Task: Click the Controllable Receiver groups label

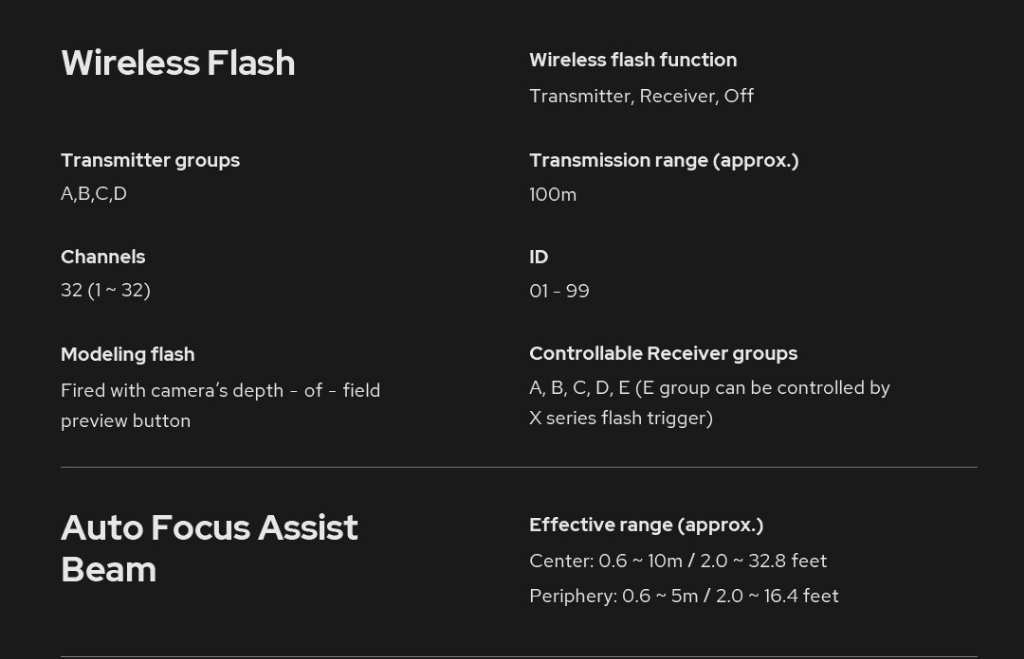Action: (663, 353)
